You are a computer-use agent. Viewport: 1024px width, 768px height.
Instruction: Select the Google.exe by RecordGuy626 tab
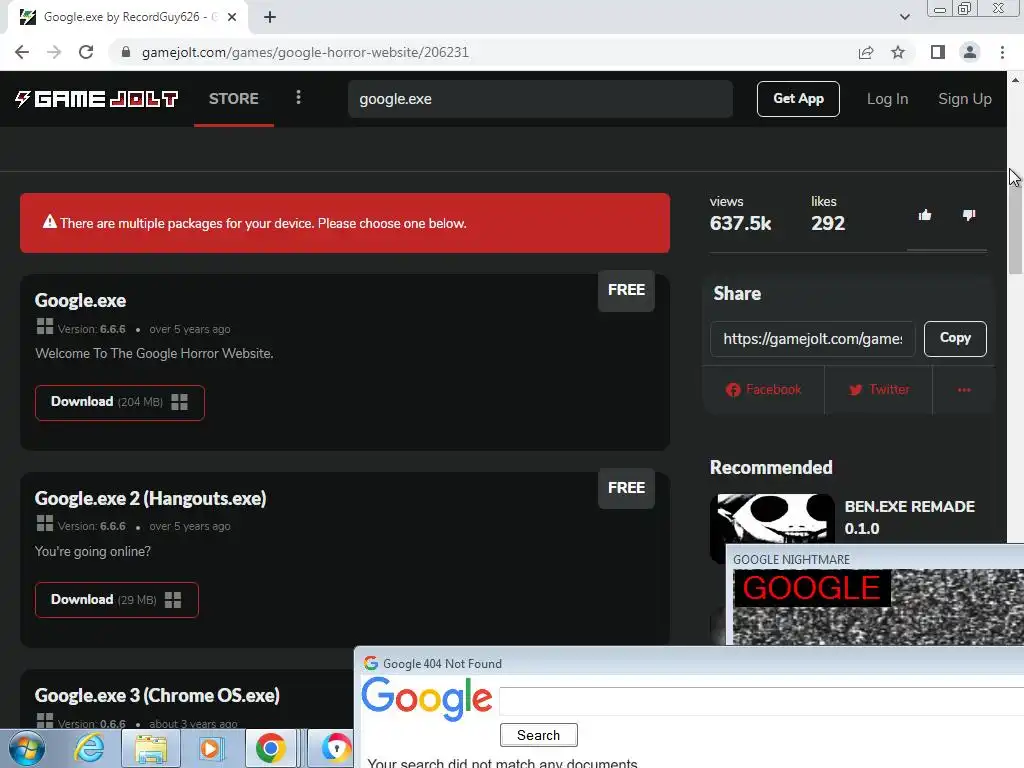pos(127,18)
